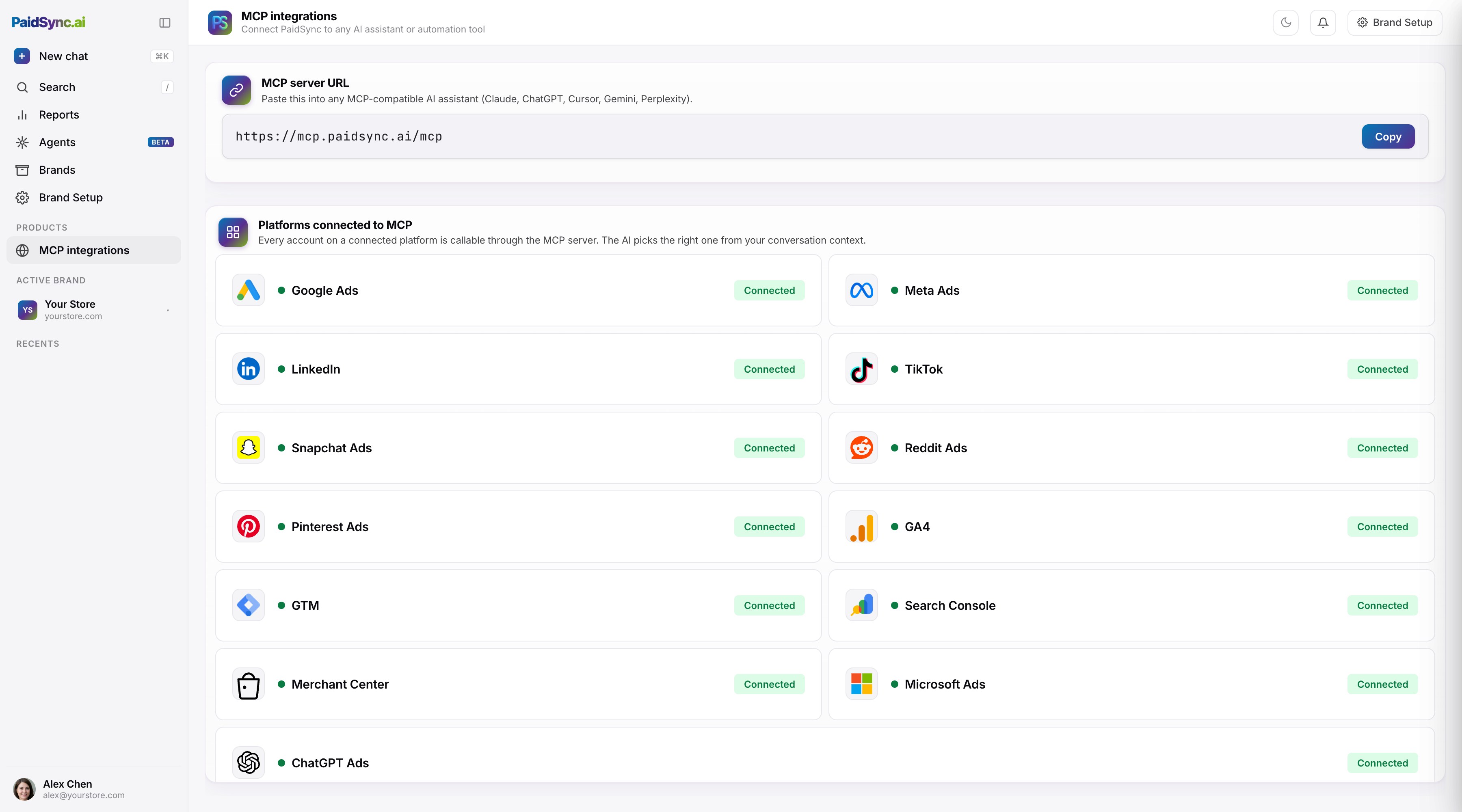Click Connected badge for TikTok

click(x=1382, y=369)
